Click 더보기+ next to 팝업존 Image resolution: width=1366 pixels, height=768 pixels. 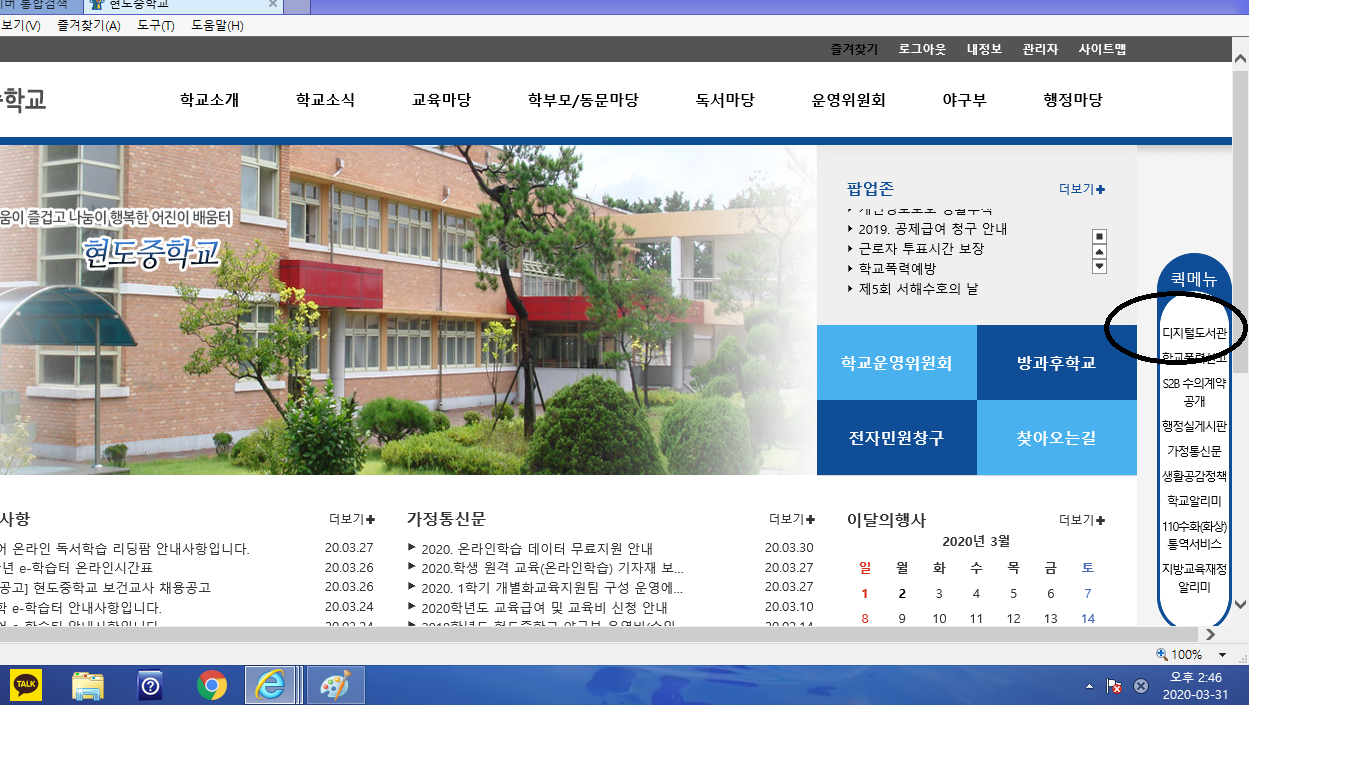pyautogui.click(x=1082, y=189)
